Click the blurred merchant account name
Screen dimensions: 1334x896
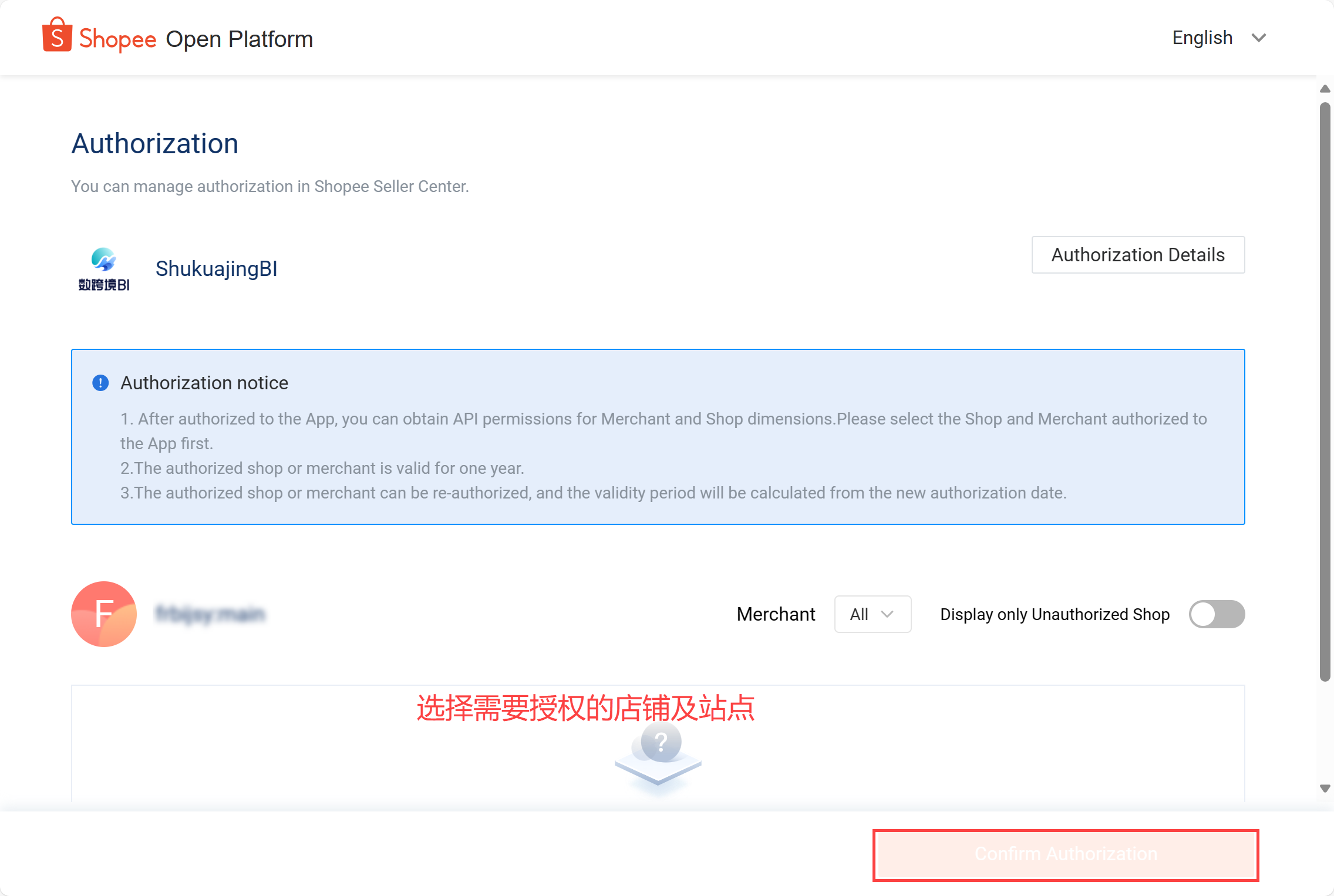[x=210, y=614]
